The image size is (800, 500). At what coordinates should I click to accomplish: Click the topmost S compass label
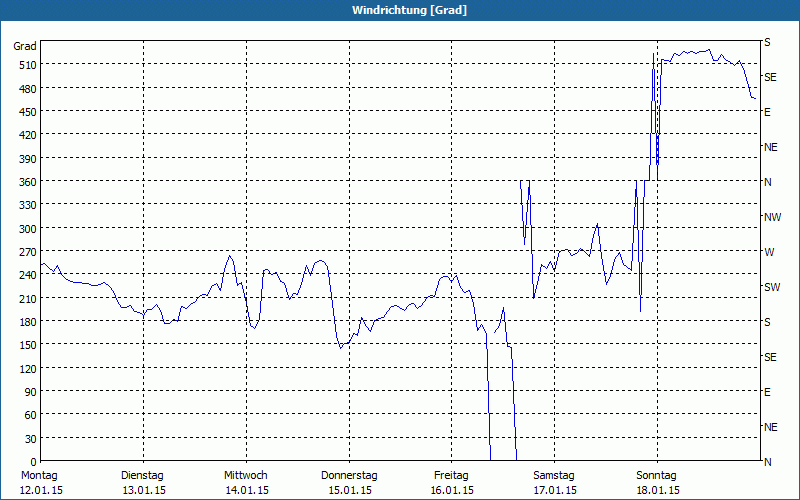767,42
